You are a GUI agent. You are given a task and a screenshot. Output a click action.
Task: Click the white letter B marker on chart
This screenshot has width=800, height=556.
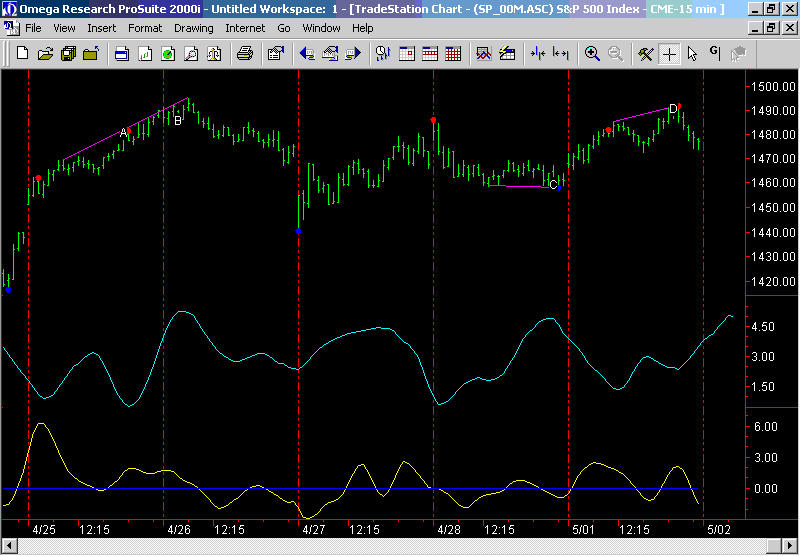[x=178, y=120]
